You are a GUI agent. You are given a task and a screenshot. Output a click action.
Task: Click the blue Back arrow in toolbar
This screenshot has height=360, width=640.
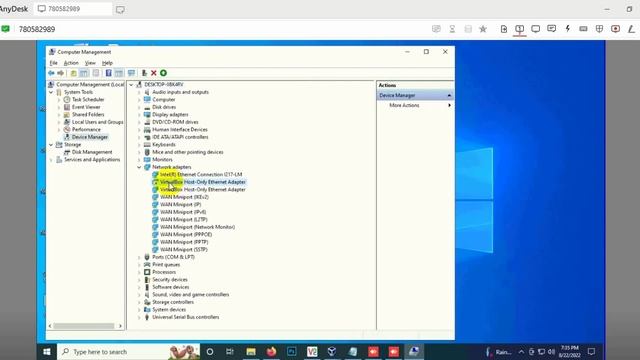click(51, 73)
